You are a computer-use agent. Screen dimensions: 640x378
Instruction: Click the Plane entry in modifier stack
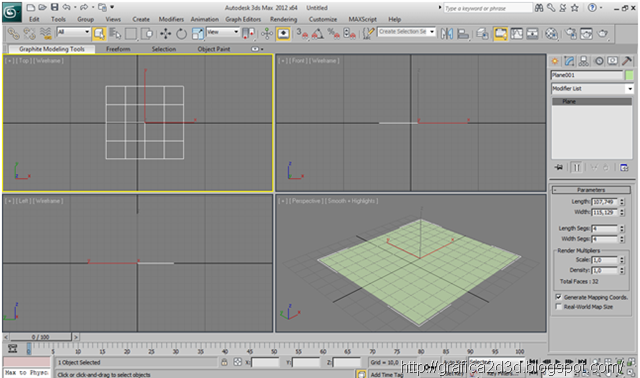pos(592,101)
